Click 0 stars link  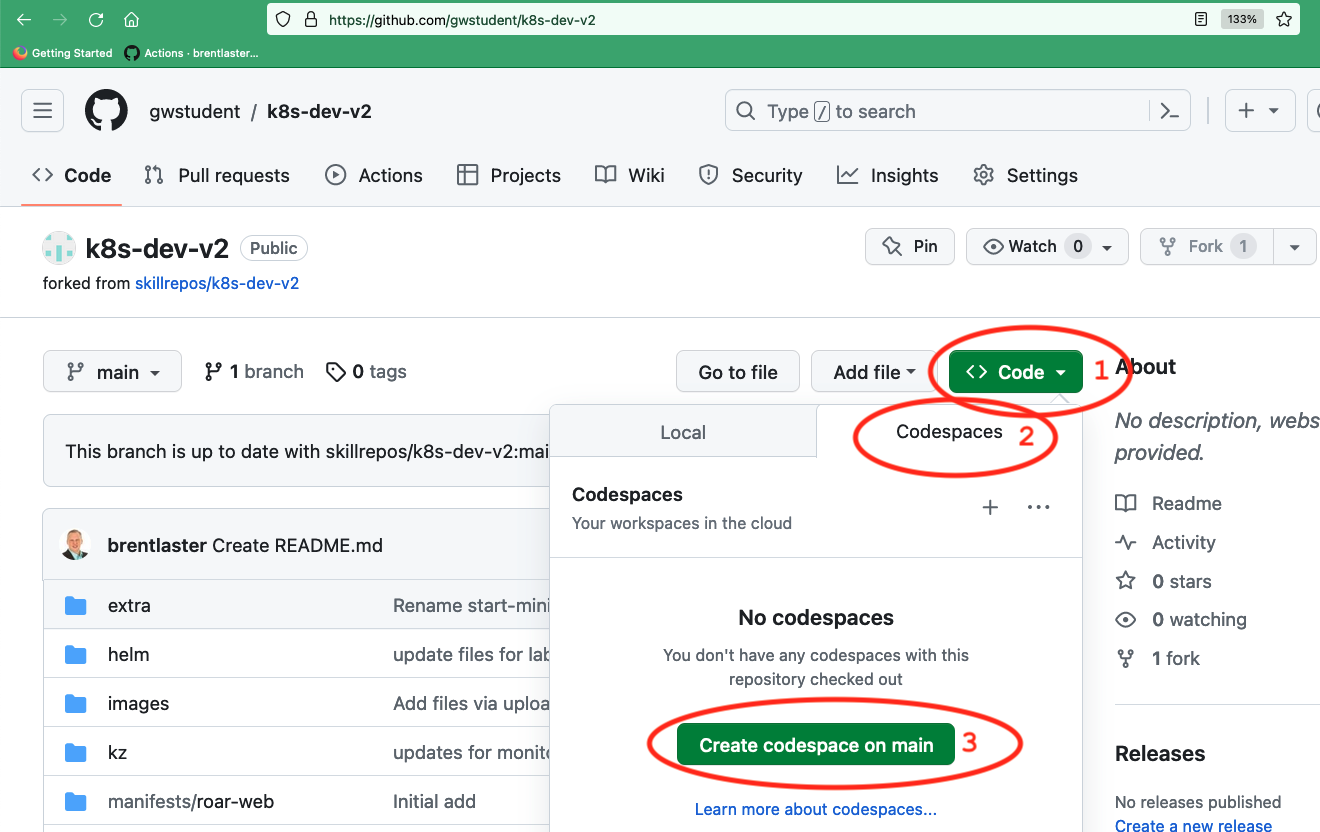pos(1164,581)
